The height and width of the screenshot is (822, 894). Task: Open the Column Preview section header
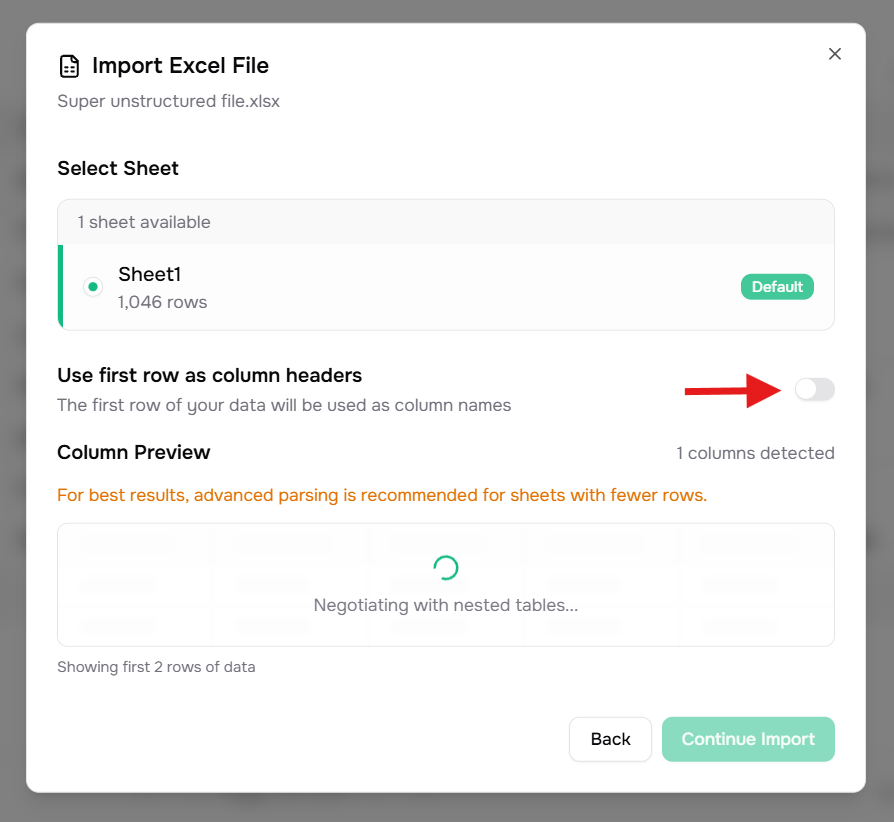tap(133, 452)
